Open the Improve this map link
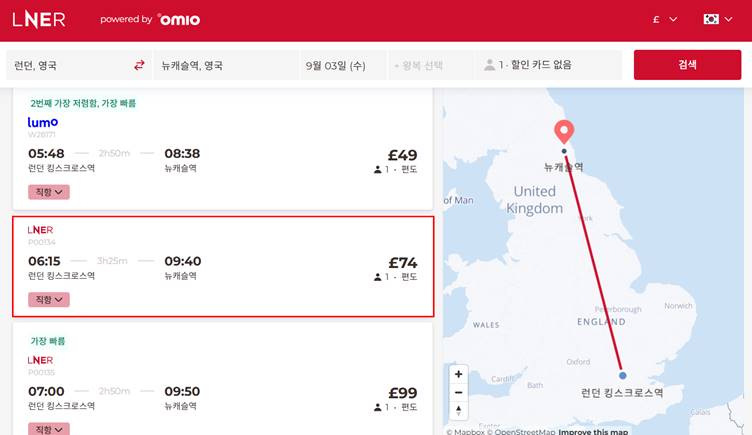 [x=593, y=432]
